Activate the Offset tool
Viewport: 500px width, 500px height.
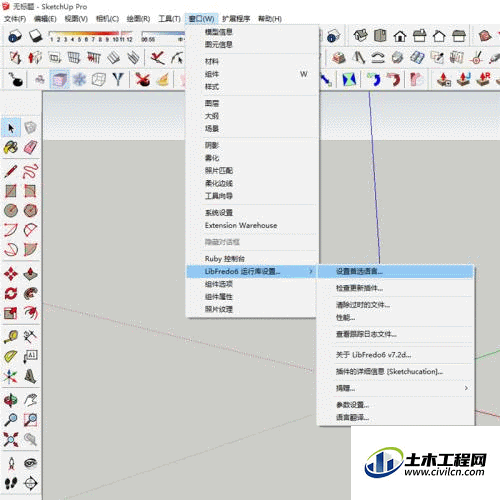(30, 313)
